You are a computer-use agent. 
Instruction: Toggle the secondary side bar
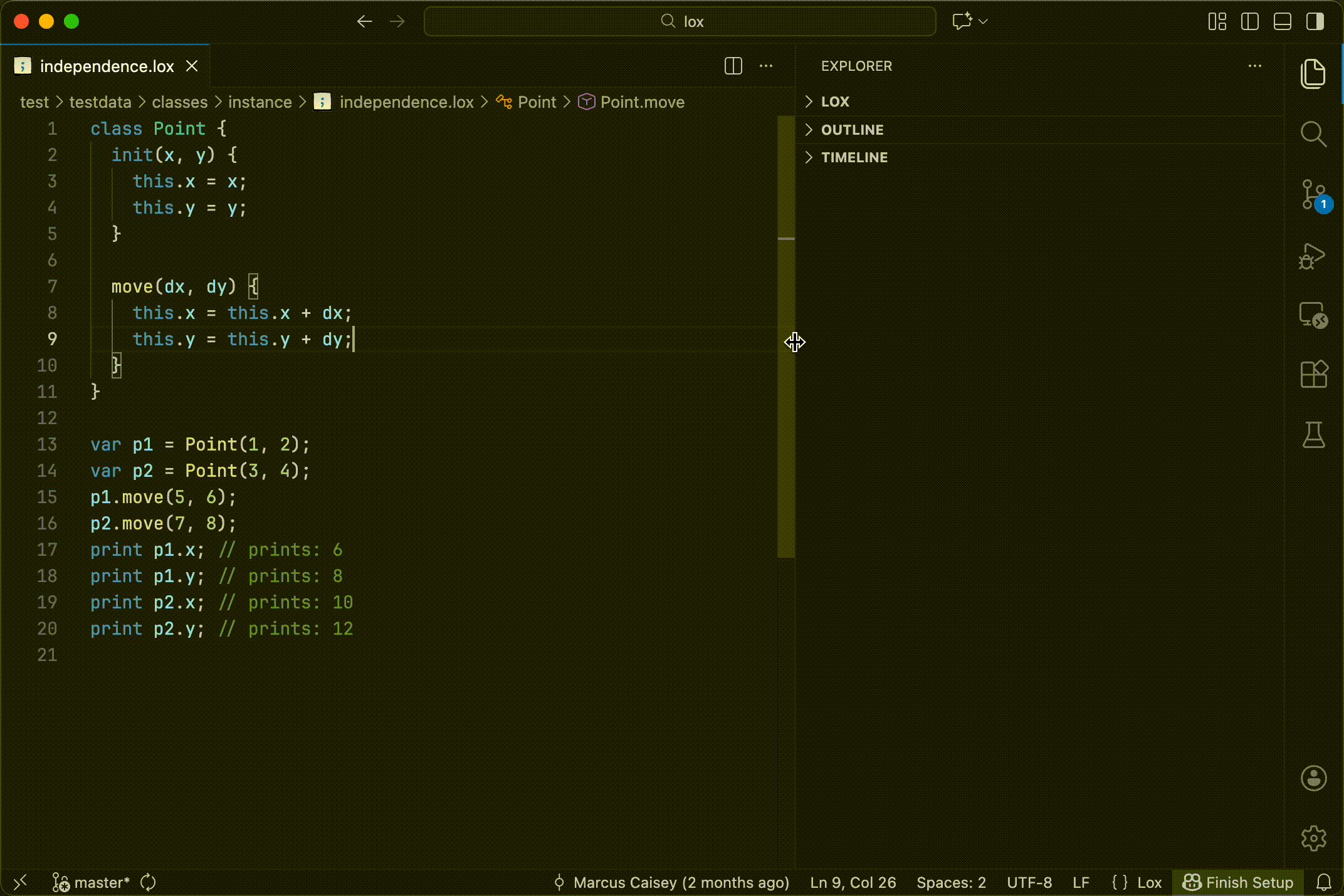(x=1315, y=21)
